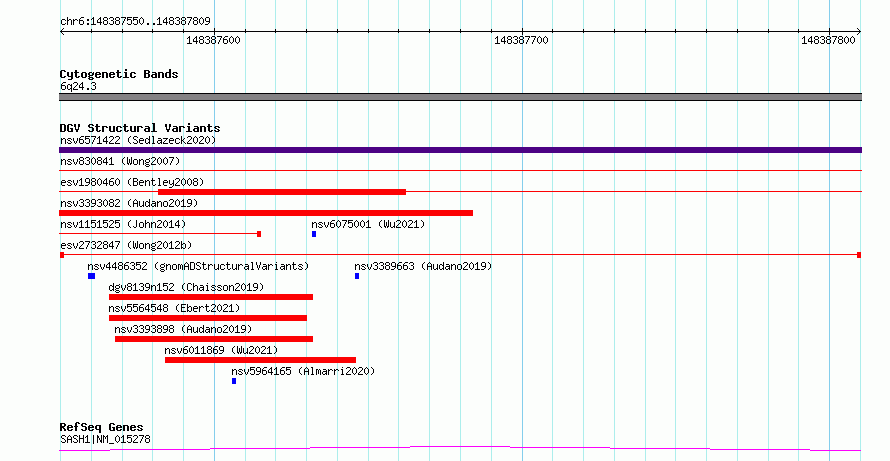Select the thick red esv1980460 bar
This screenshot has width=890, height=461.
282,192
